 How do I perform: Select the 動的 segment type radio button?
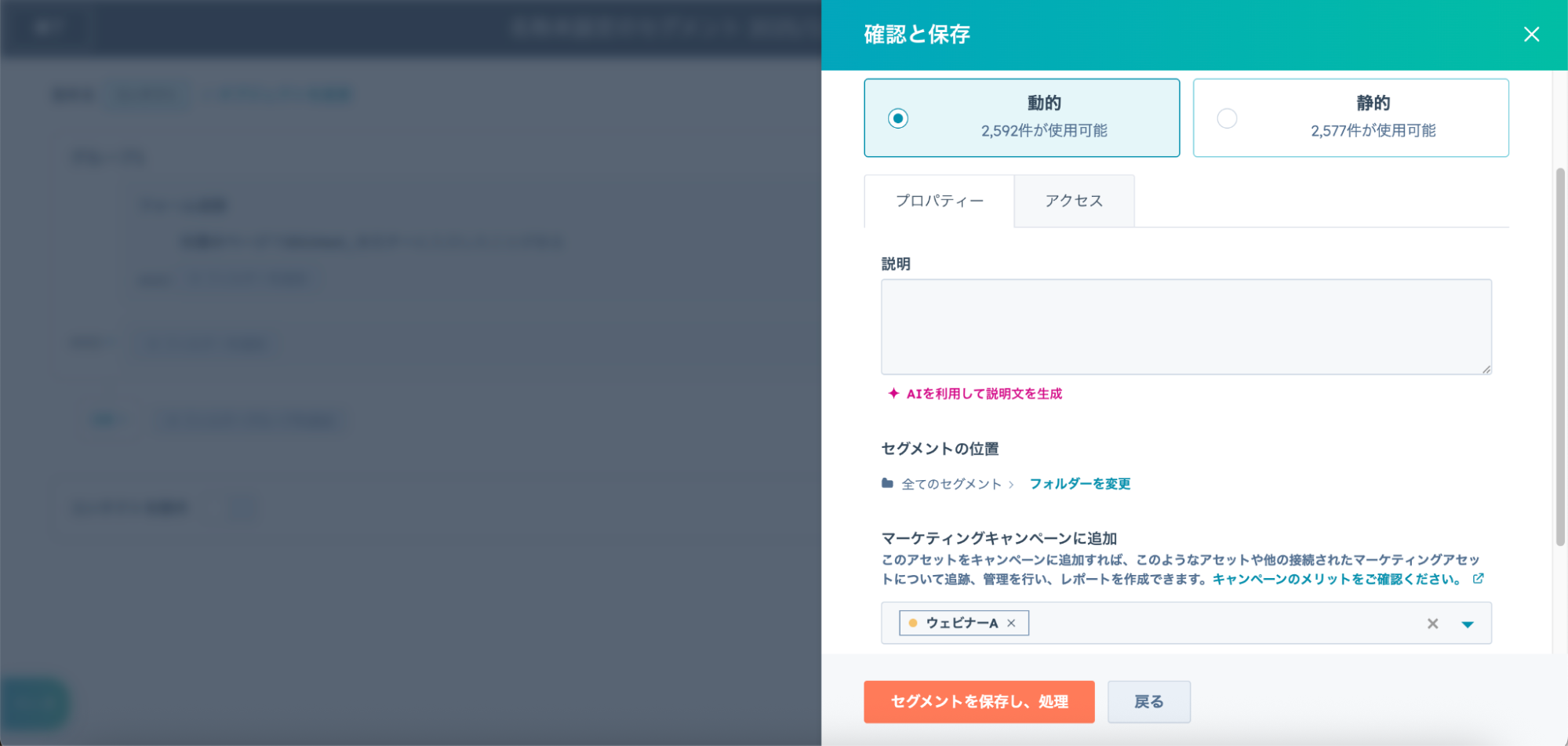tap(898, 118)
